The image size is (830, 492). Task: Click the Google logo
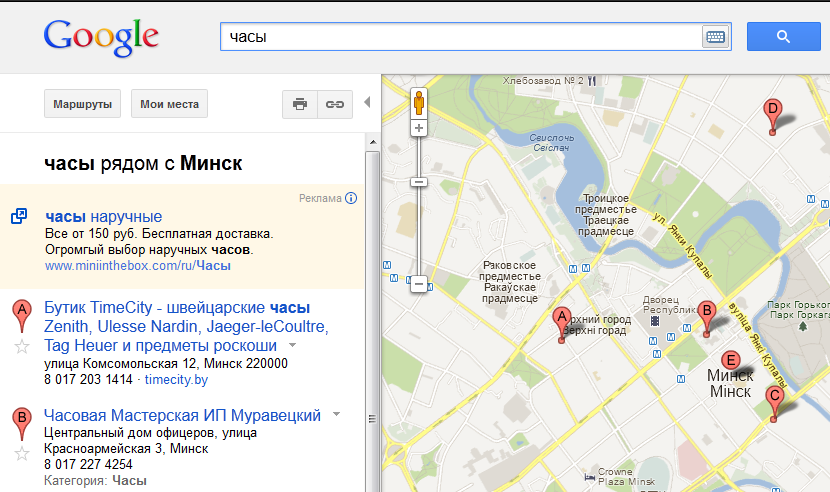pos(101,37)
